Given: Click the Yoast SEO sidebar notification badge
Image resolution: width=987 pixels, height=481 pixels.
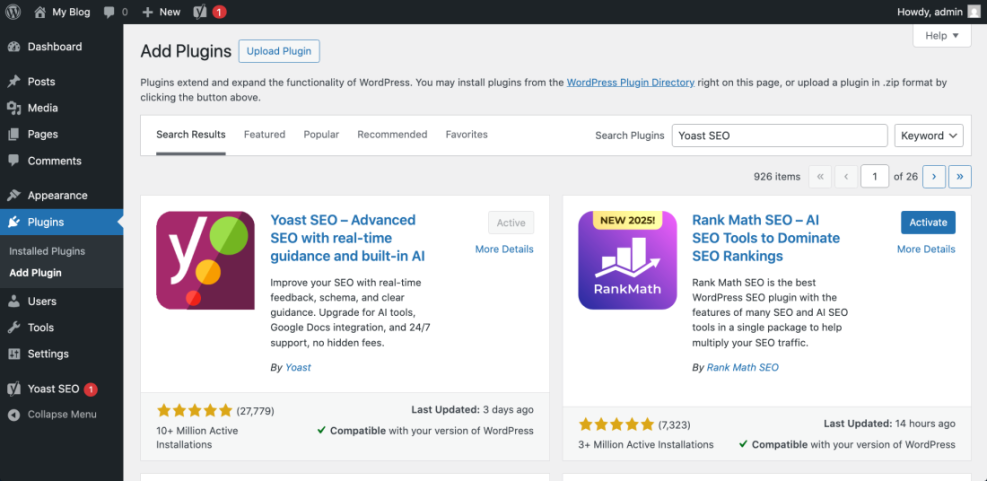Looking at the screenshot, I should [91, 389].
